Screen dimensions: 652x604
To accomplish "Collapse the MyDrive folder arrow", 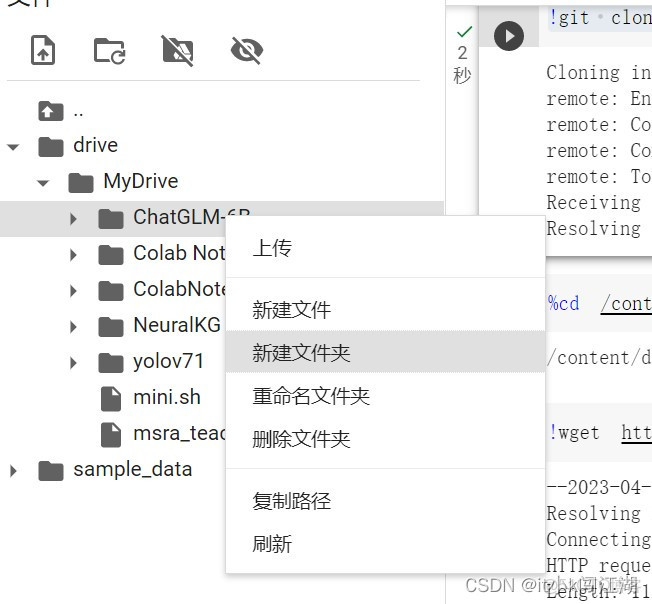I will click(43, 182).
